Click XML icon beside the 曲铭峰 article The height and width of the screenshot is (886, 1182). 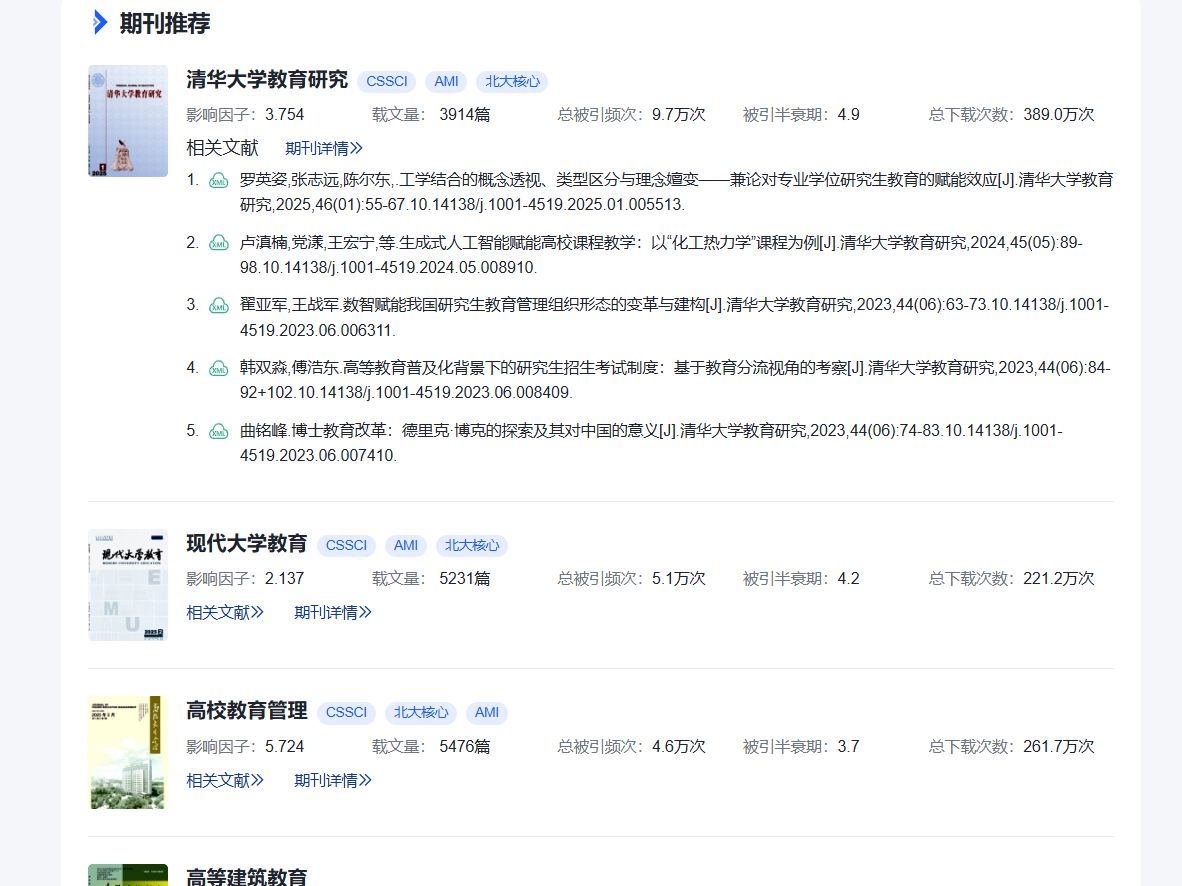[218, 432]
